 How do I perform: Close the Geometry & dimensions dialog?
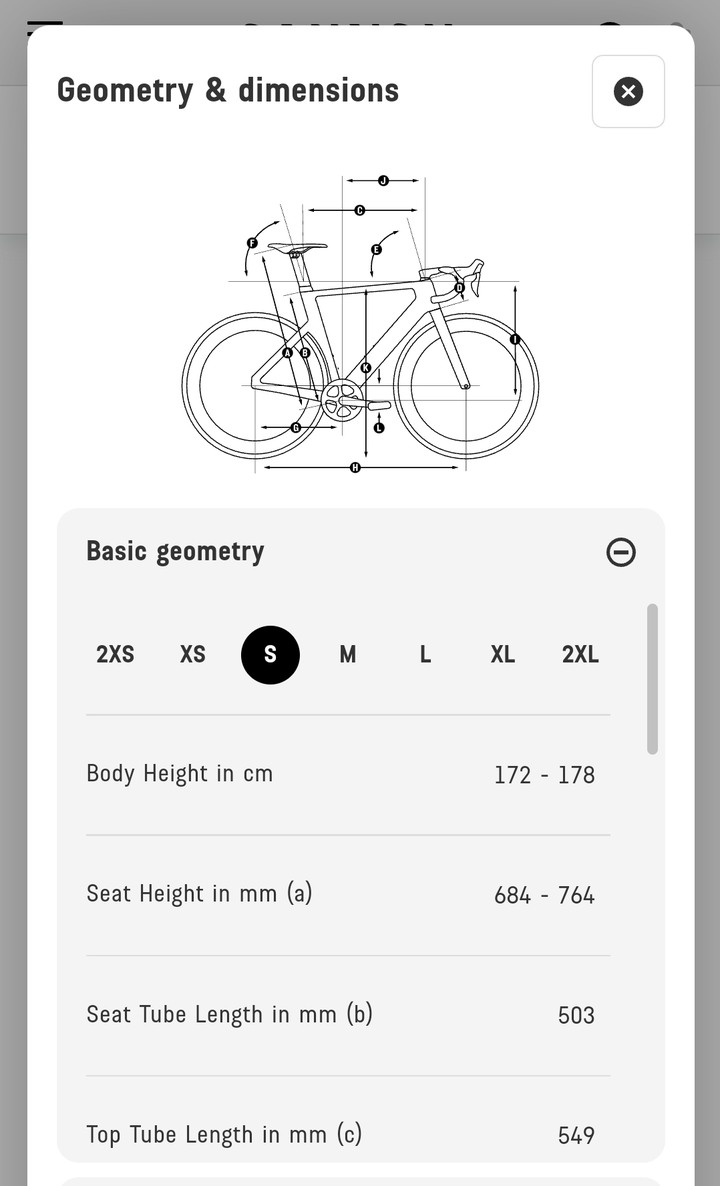628,92
